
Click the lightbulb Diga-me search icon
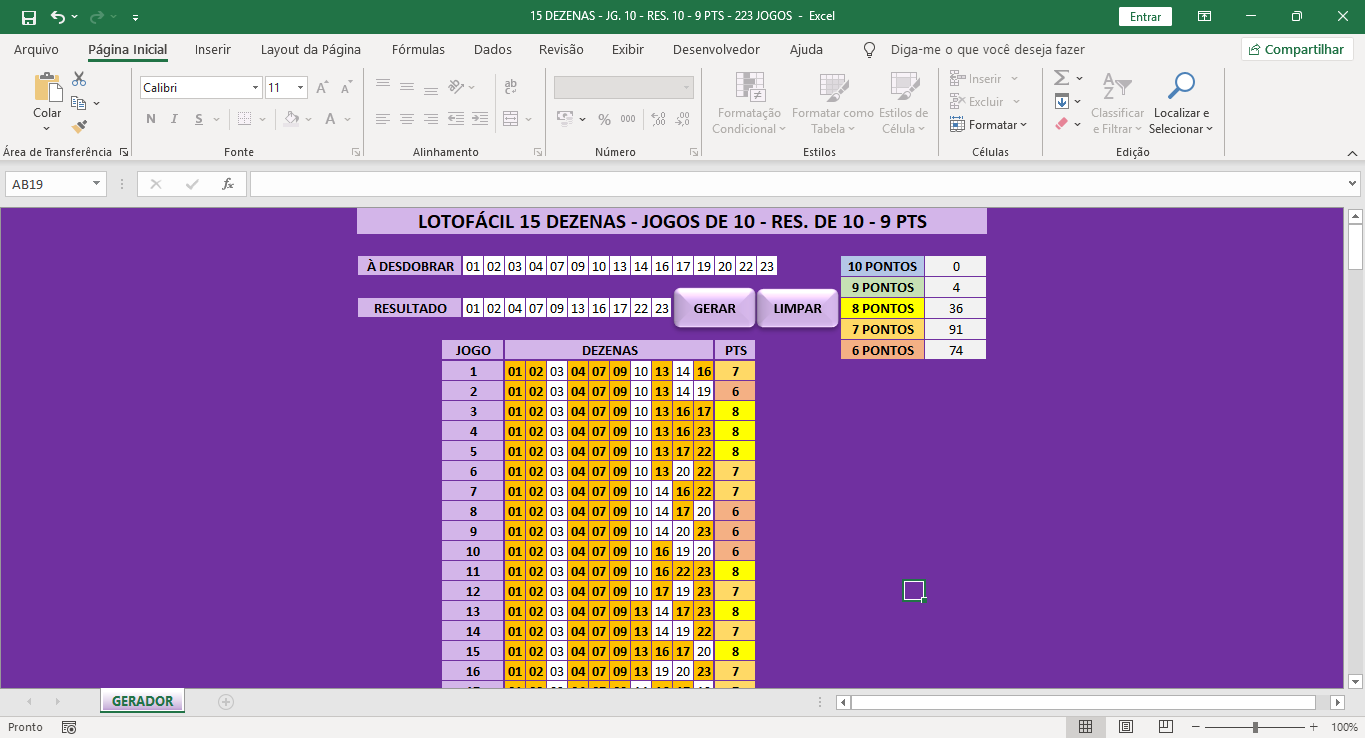point(869,49)
